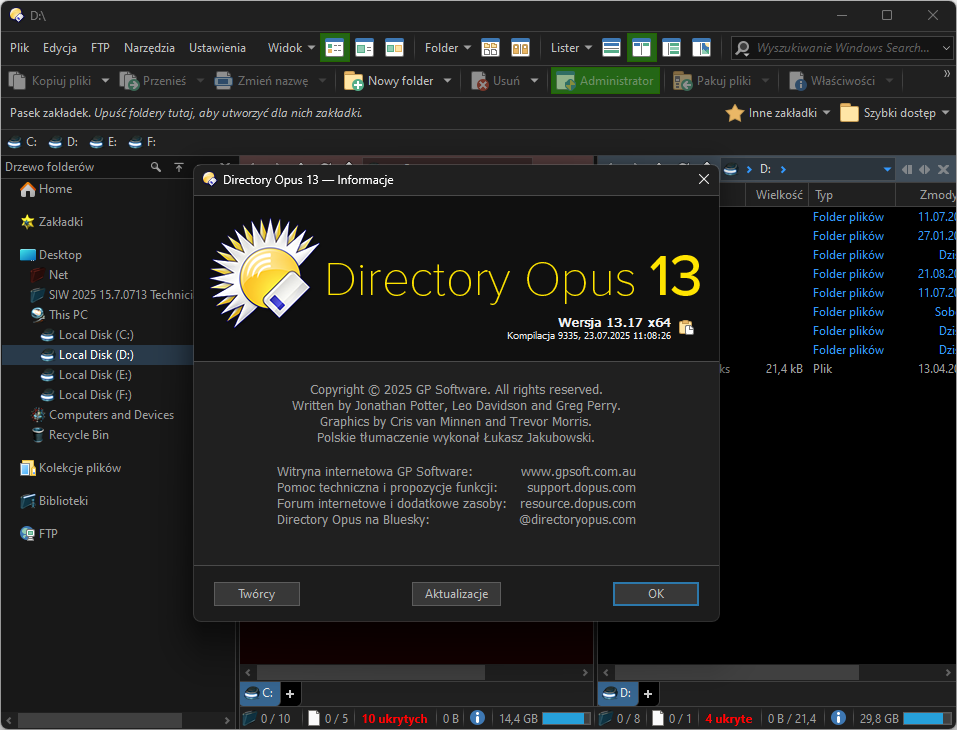The image size is (957, 730).
Task: Click the Twórcy button
Action: tap(256, 594)
